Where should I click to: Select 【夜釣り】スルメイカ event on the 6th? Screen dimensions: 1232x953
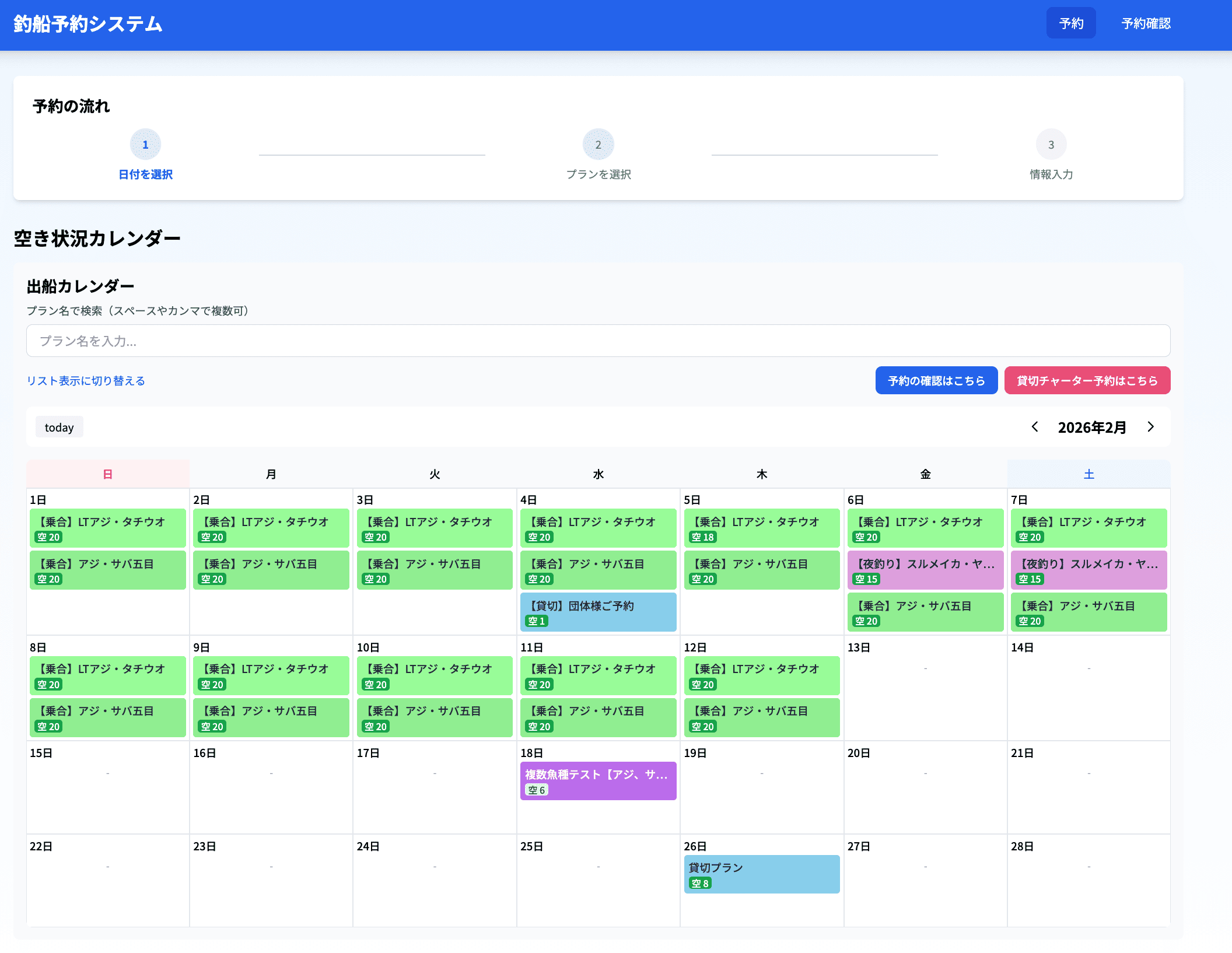[925, 570]
